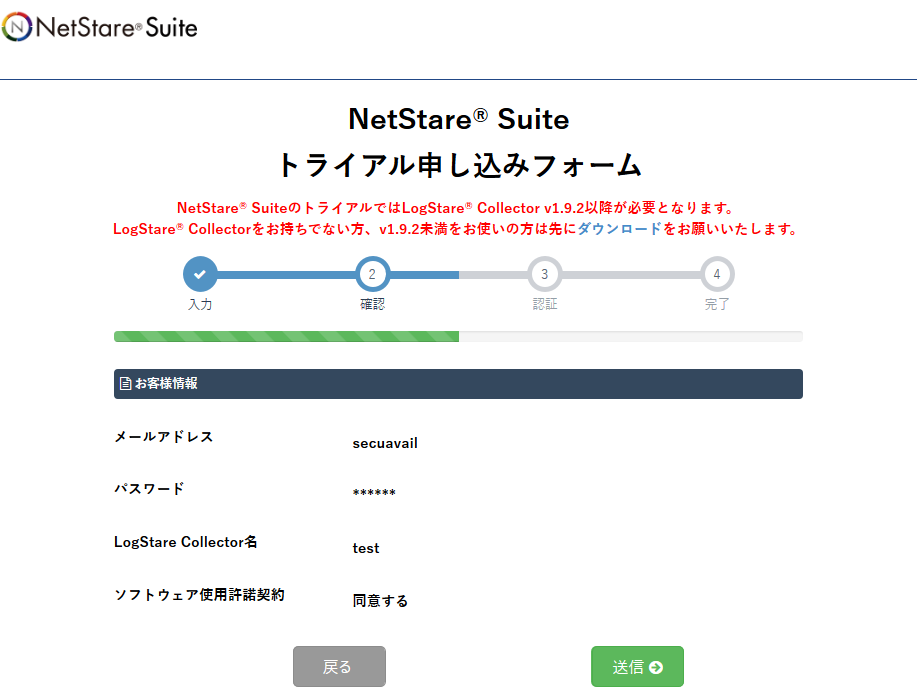917x700 pixels.
Task: Click the red v1.9.2以降 requirement notice line
Action: (456, 208)
